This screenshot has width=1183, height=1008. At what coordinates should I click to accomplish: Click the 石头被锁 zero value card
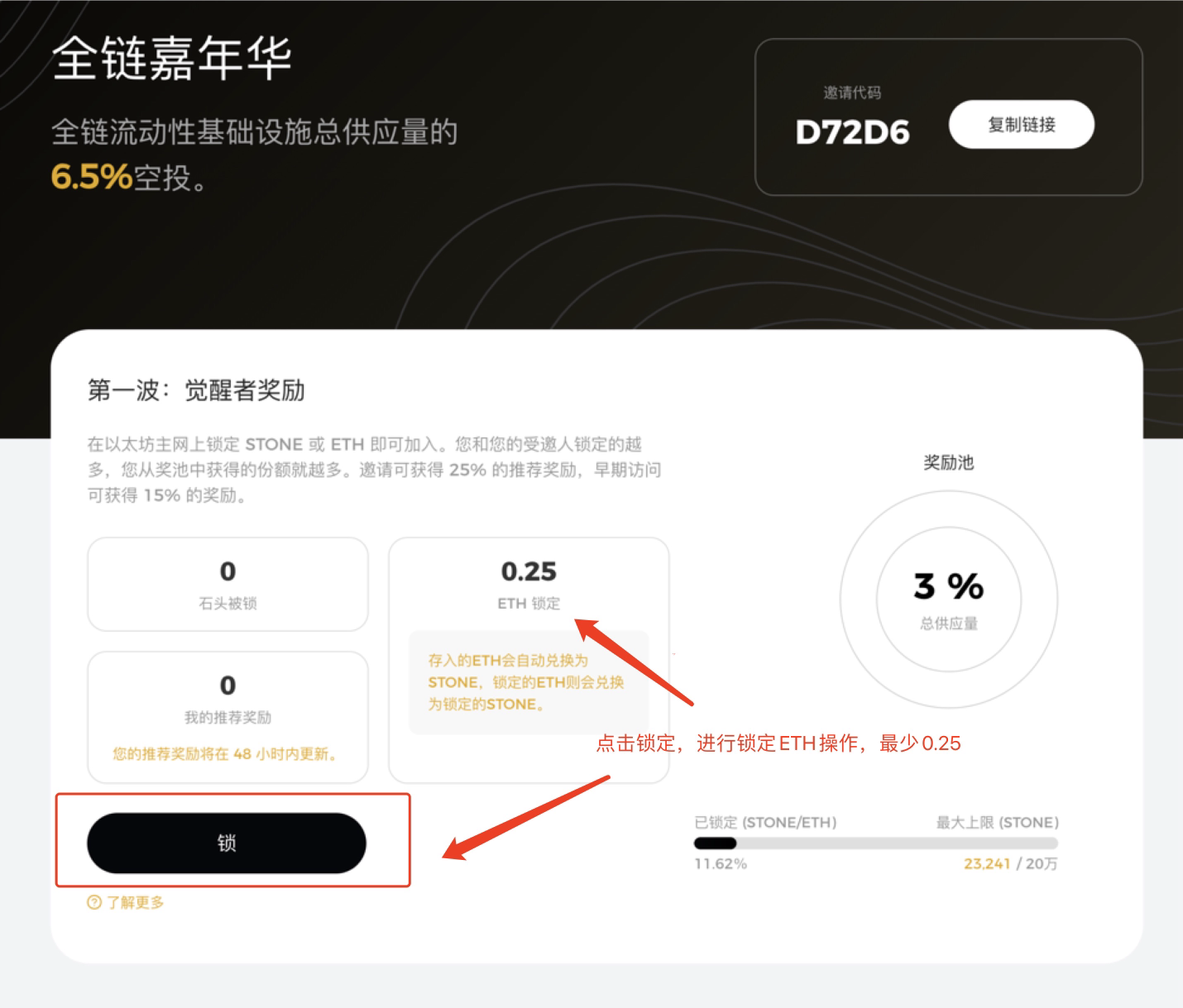point(227,584)
